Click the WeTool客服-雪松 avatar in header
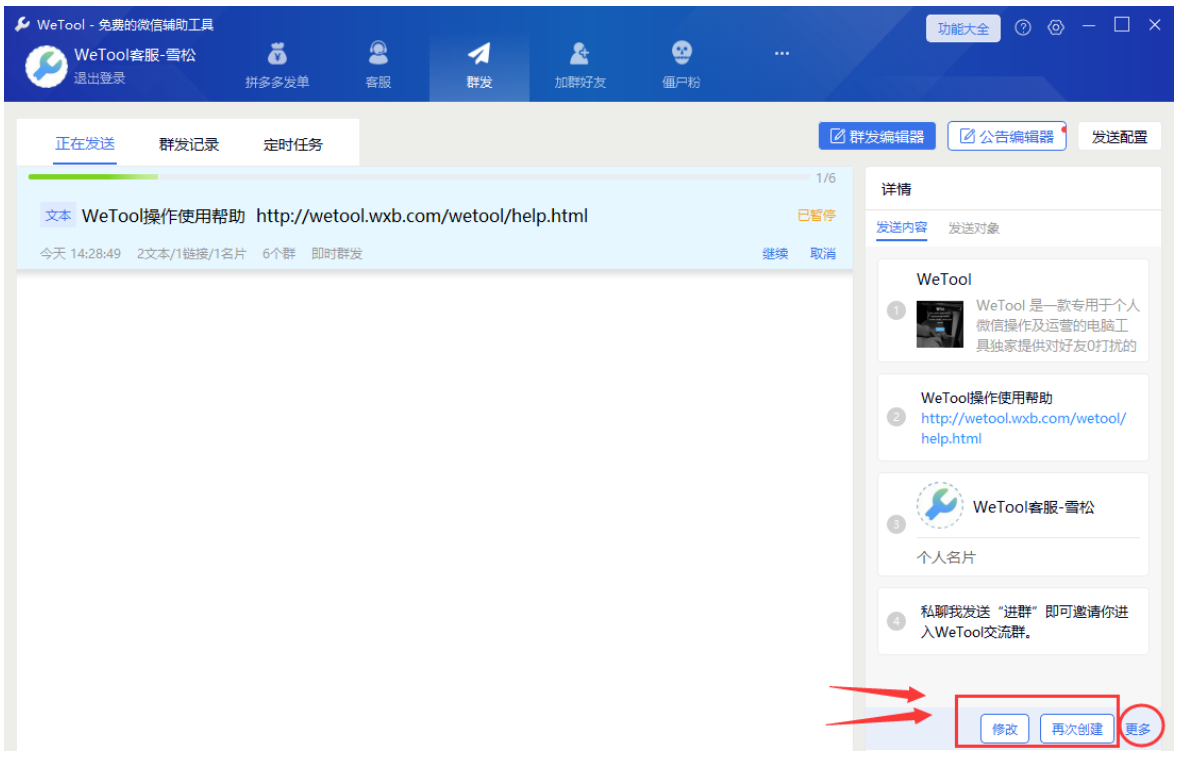The width and height of the screenshot is (1203, 782). 46,67
